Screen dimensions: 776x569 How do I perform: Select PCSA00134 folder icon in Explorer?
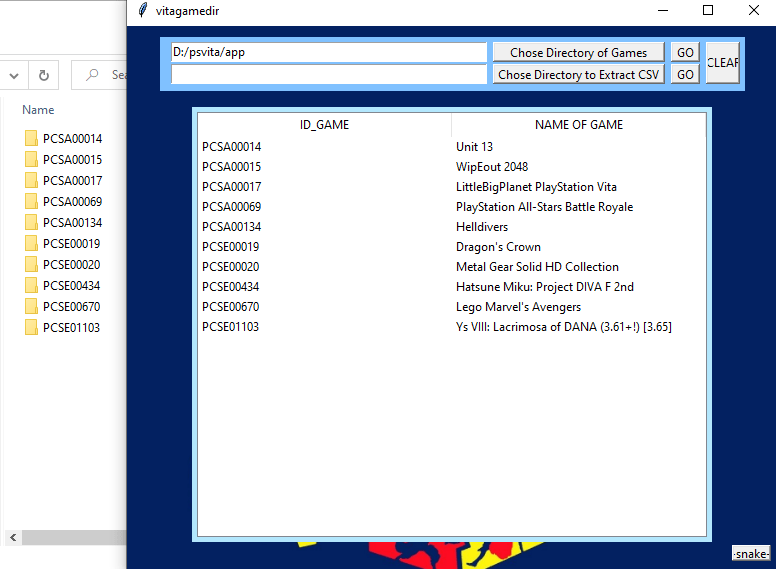(x=31, y=222)
